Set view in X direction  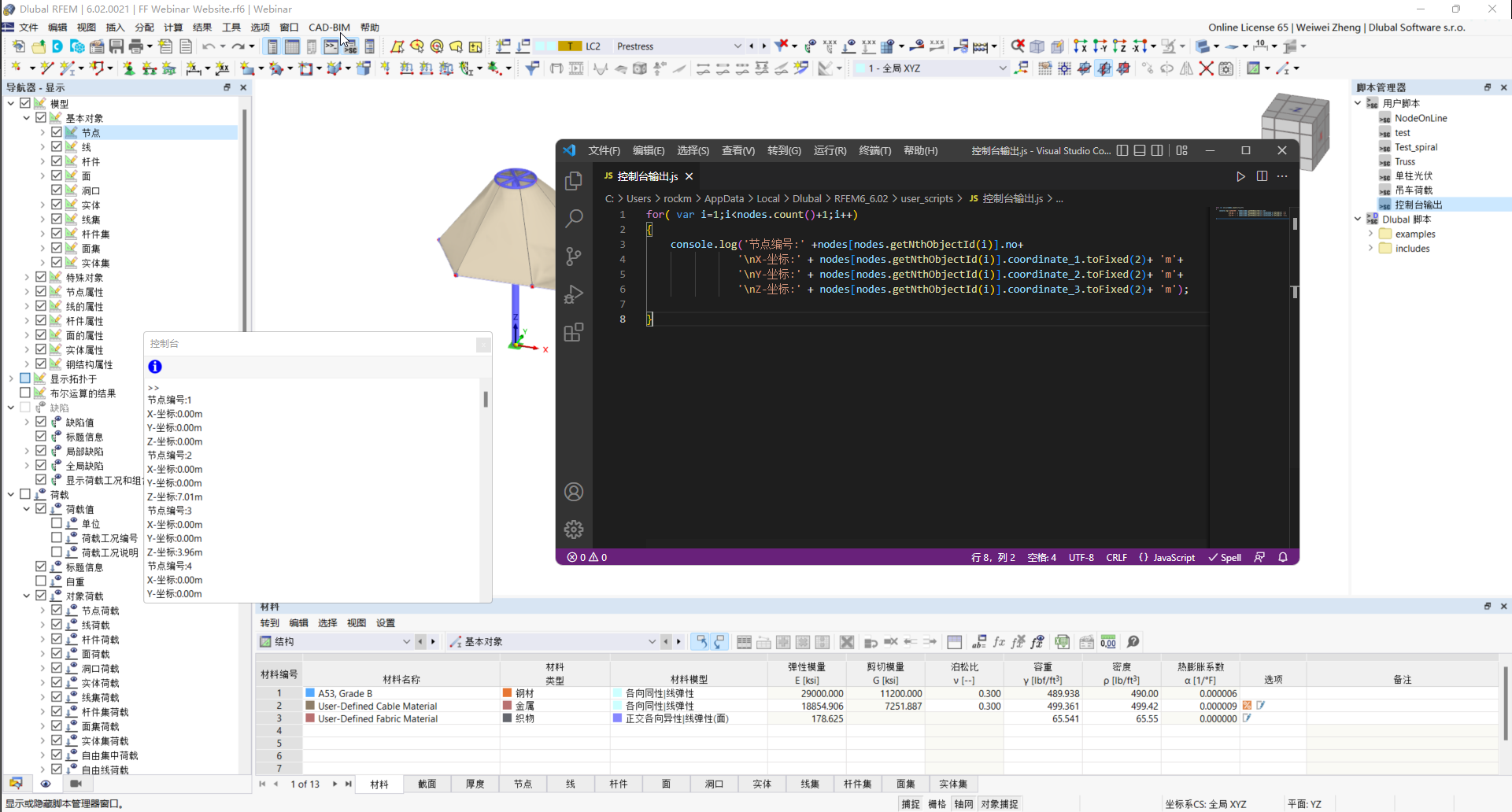coord(1081,46)
